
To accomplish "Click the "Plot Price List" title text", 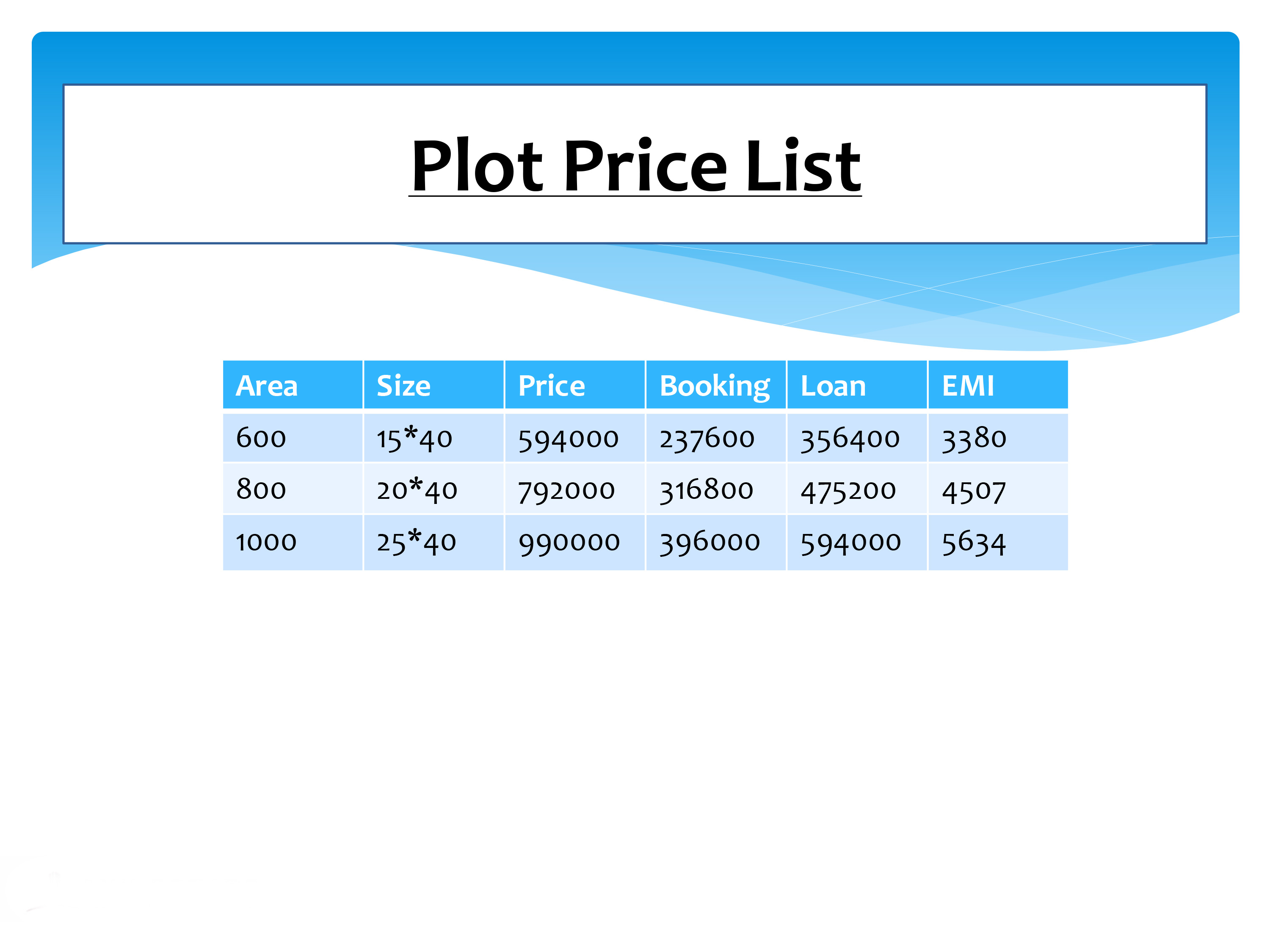I will 635,166.
